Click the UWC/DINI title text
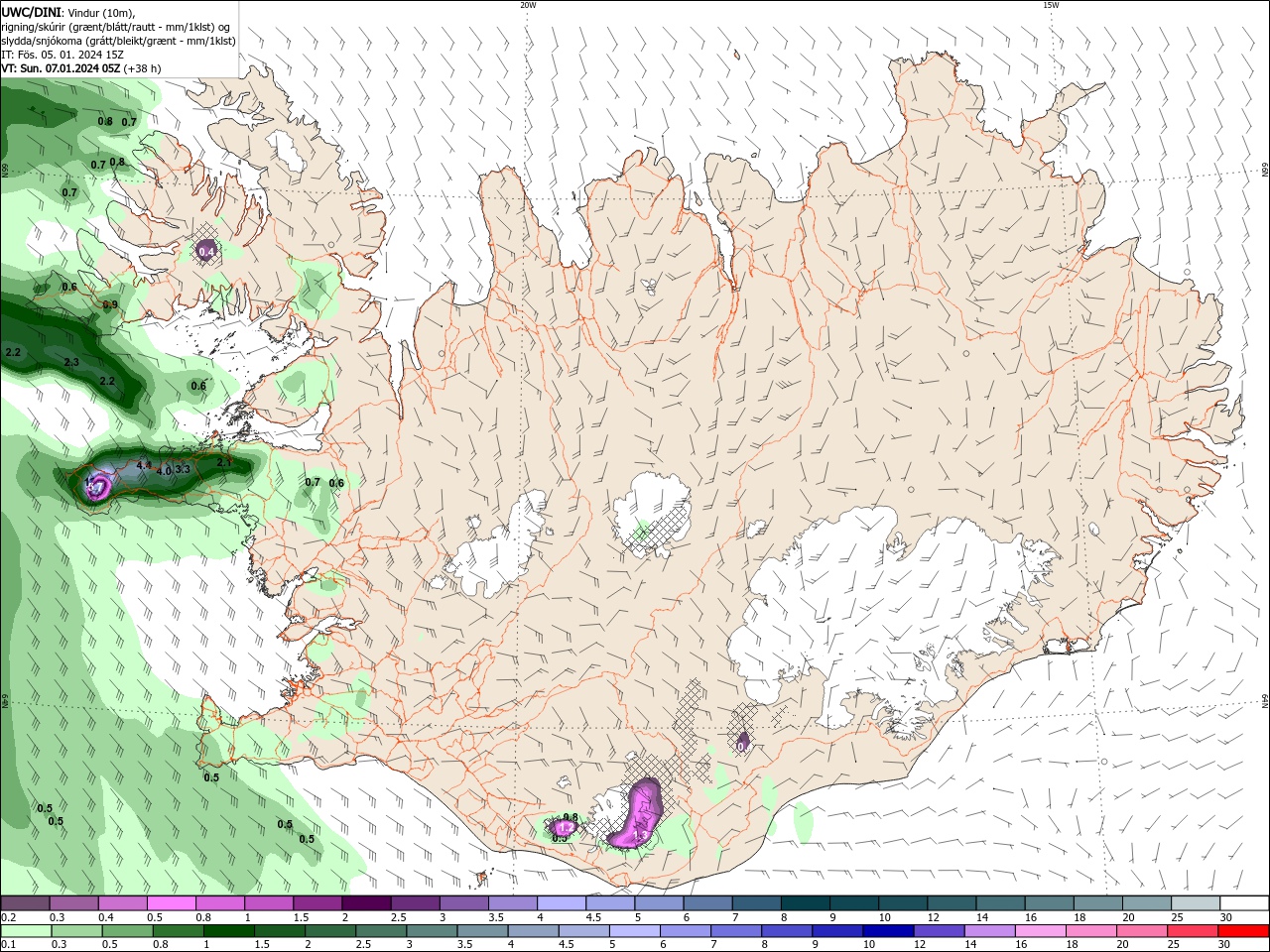Screen dimensions: 1270x952 tap(30, 12)
